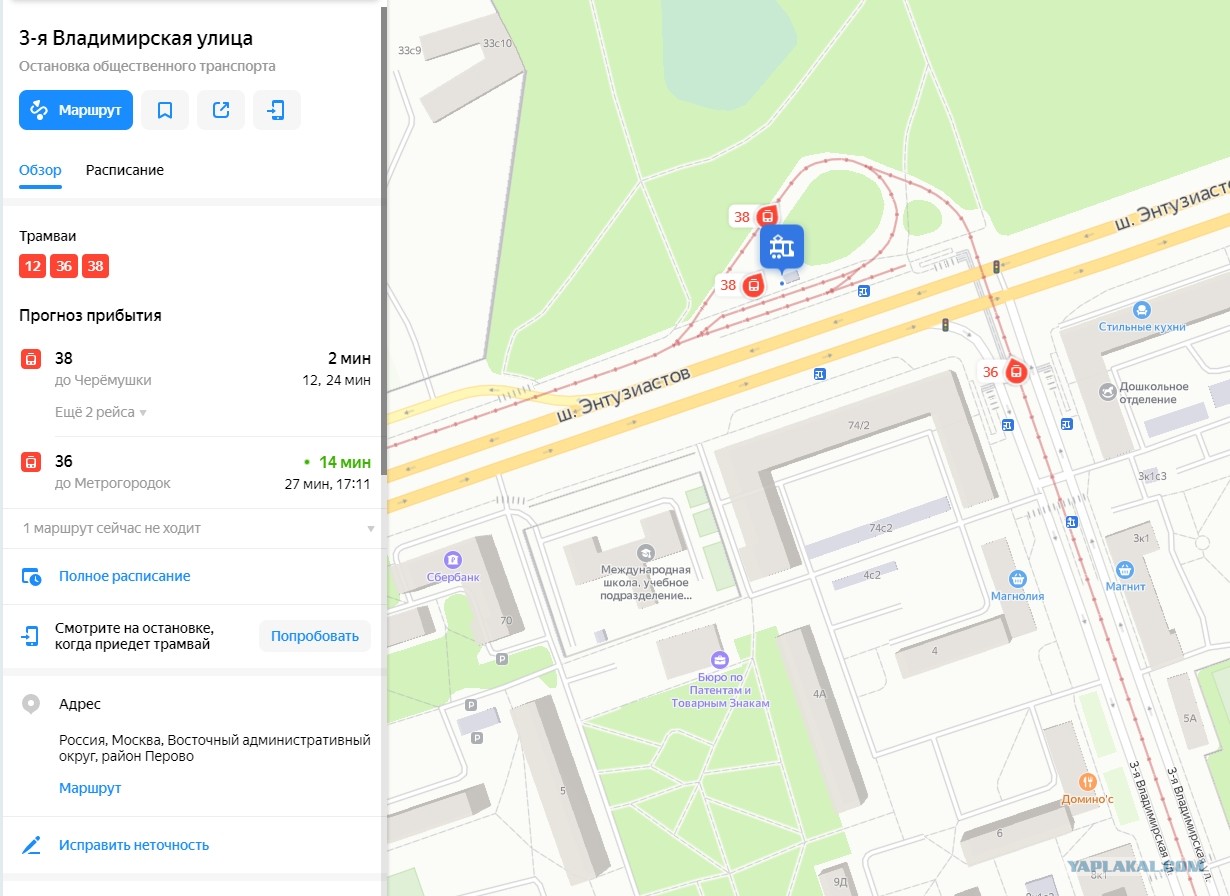Select tram route 36 badge under Трамваи
This screenshot has width=1230, height=896.
click(x=64, y=266)
